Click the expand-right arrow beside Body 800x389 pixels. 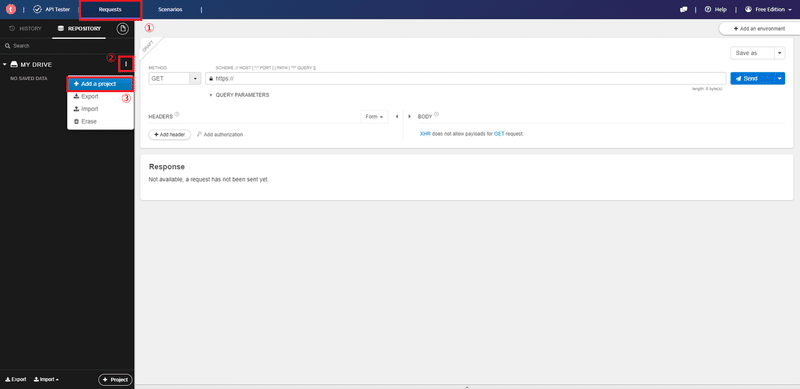409,117
